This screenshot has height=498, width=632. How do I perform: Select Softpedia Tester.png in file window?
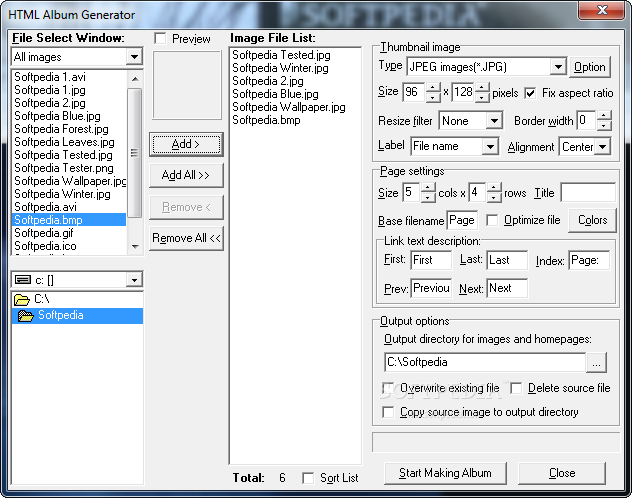click(64, 168)
